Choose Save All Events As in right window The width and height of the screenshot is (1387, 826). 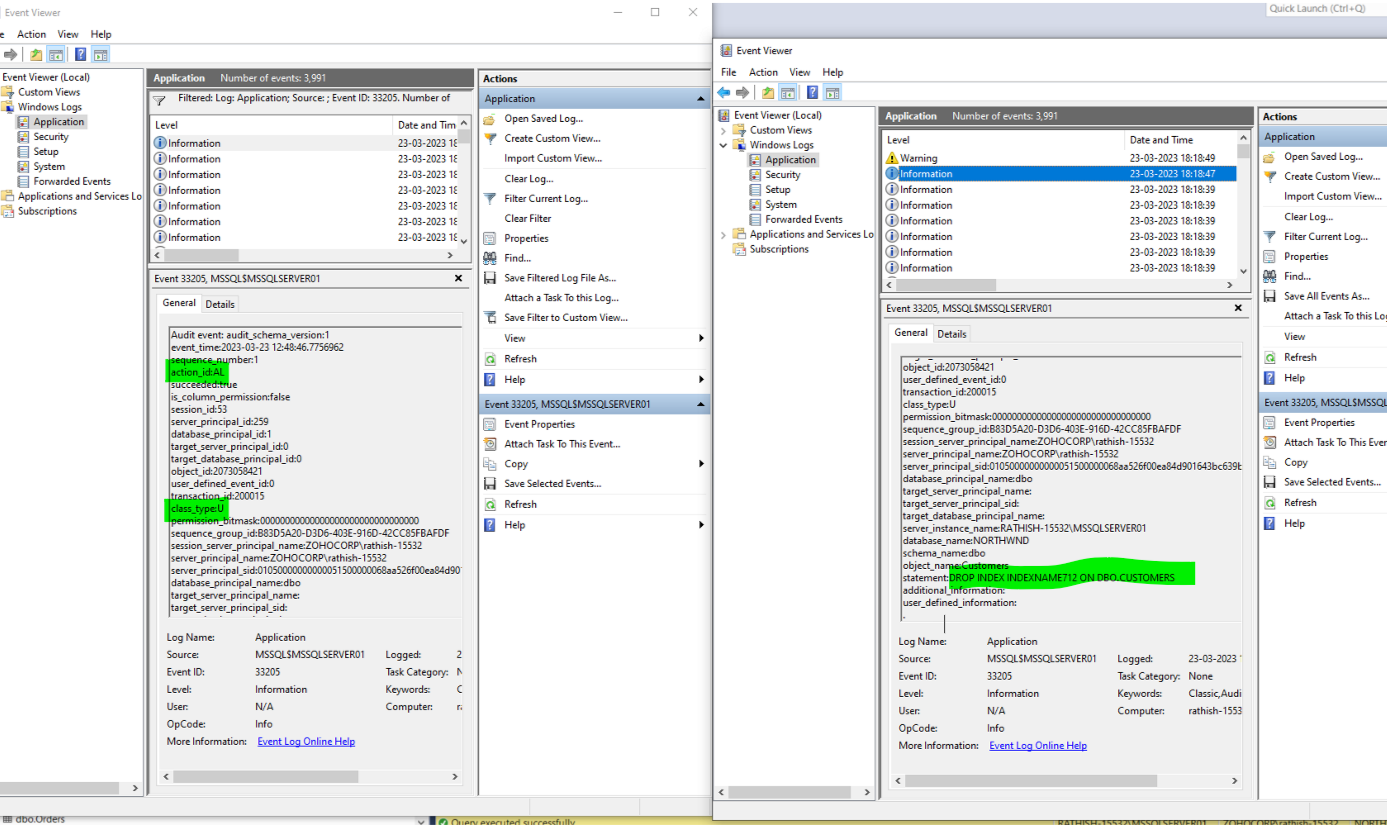point(1326,296)
